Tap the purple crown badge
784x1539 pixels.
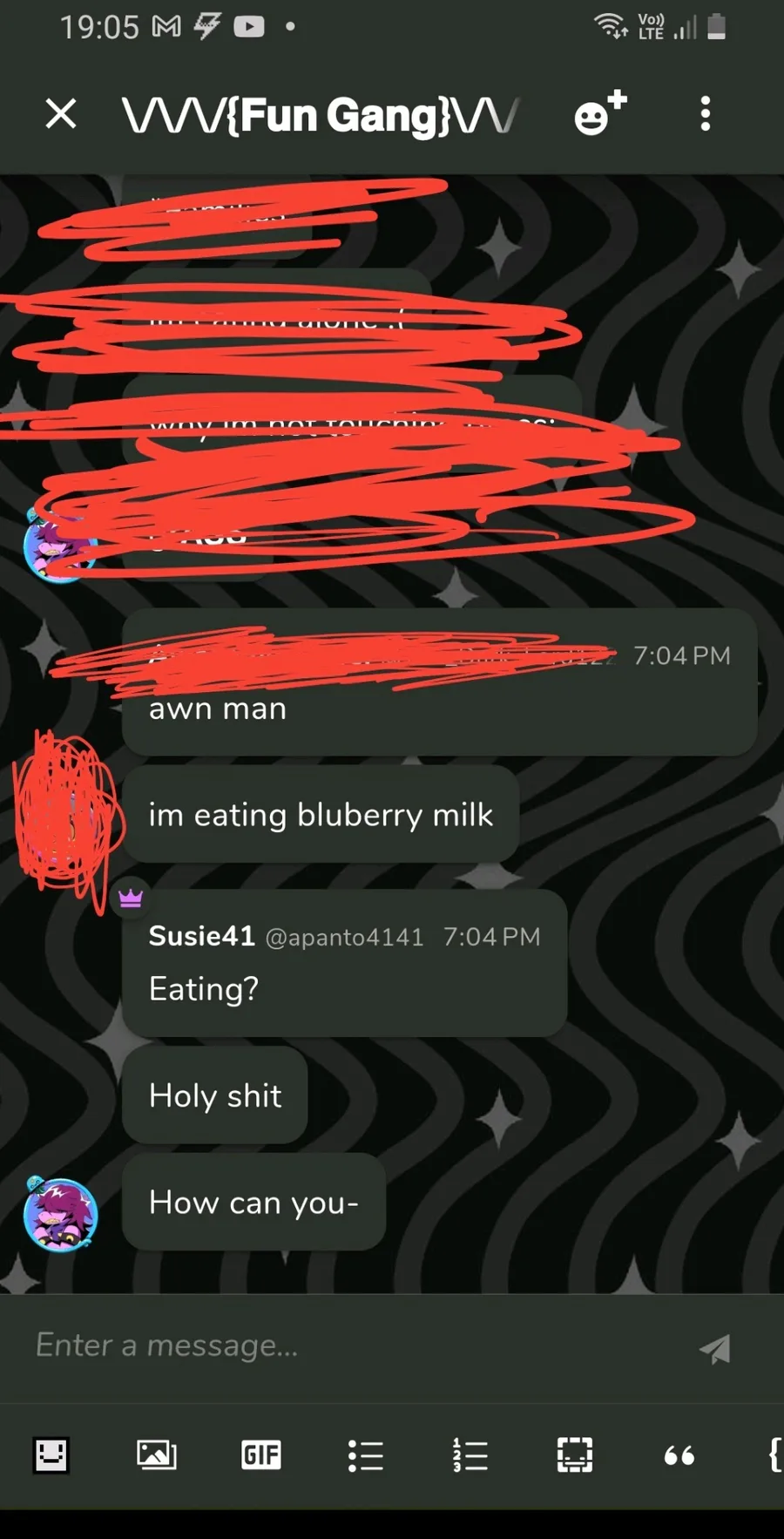point(131,898)
